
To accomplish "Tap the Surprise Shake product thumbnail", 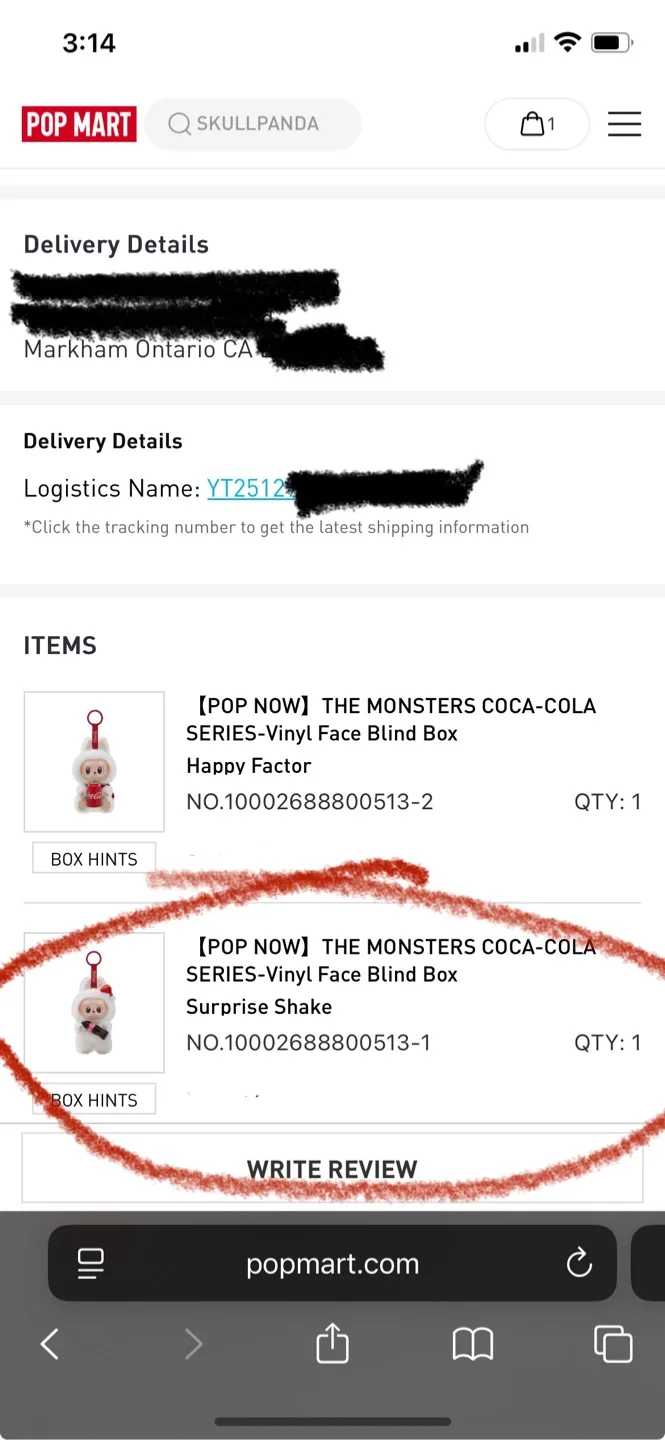I will [x=93, y=1002].
